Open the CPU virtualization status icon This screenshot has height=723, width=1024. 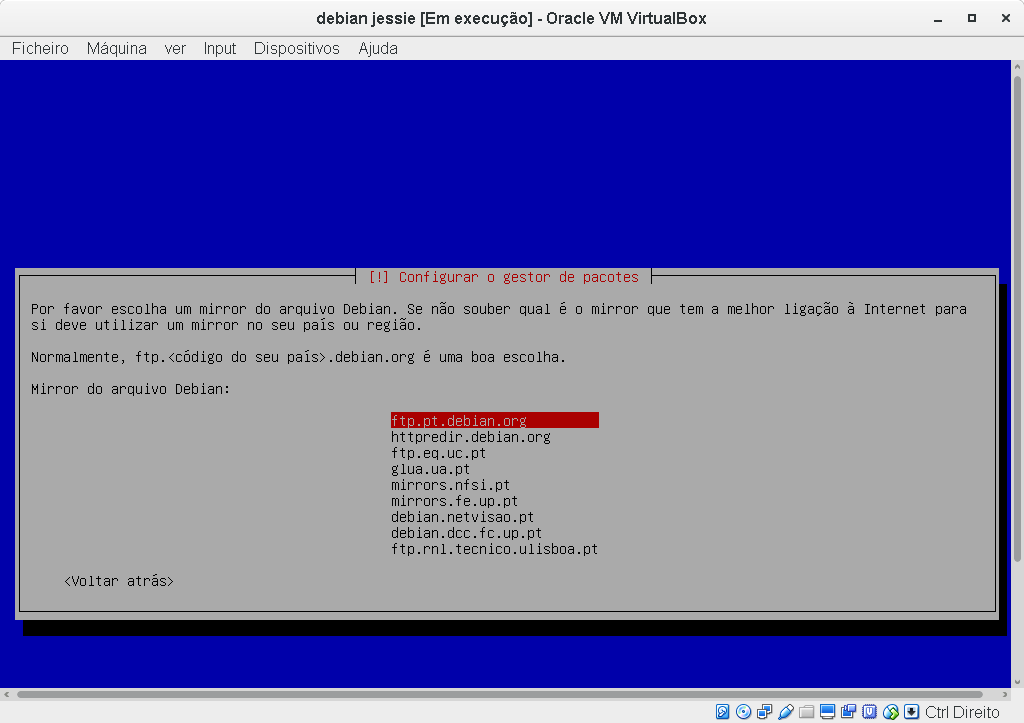point(869,712)
